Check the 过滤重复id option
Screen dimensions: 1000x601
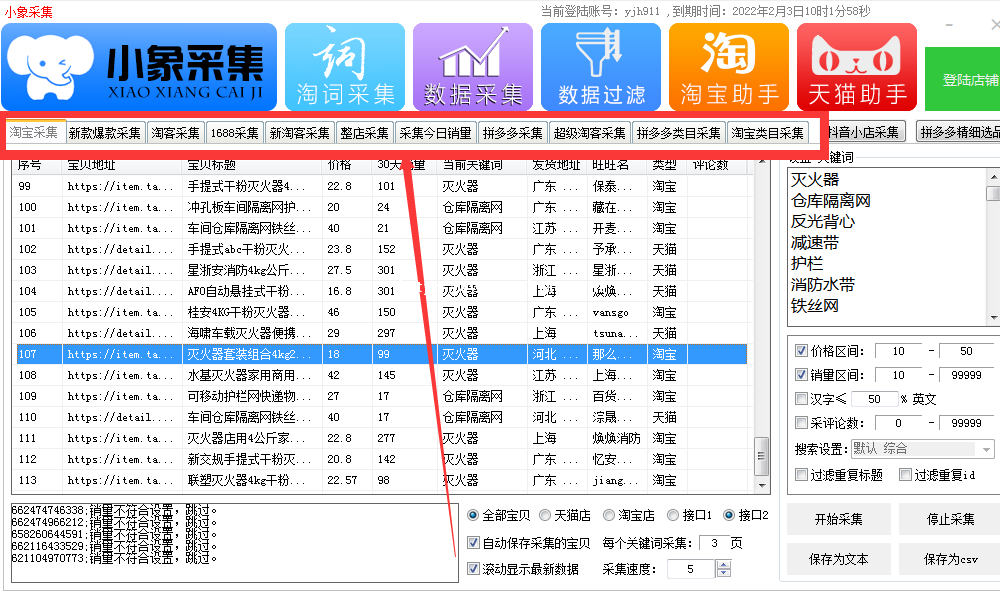[x=905, y=475]
